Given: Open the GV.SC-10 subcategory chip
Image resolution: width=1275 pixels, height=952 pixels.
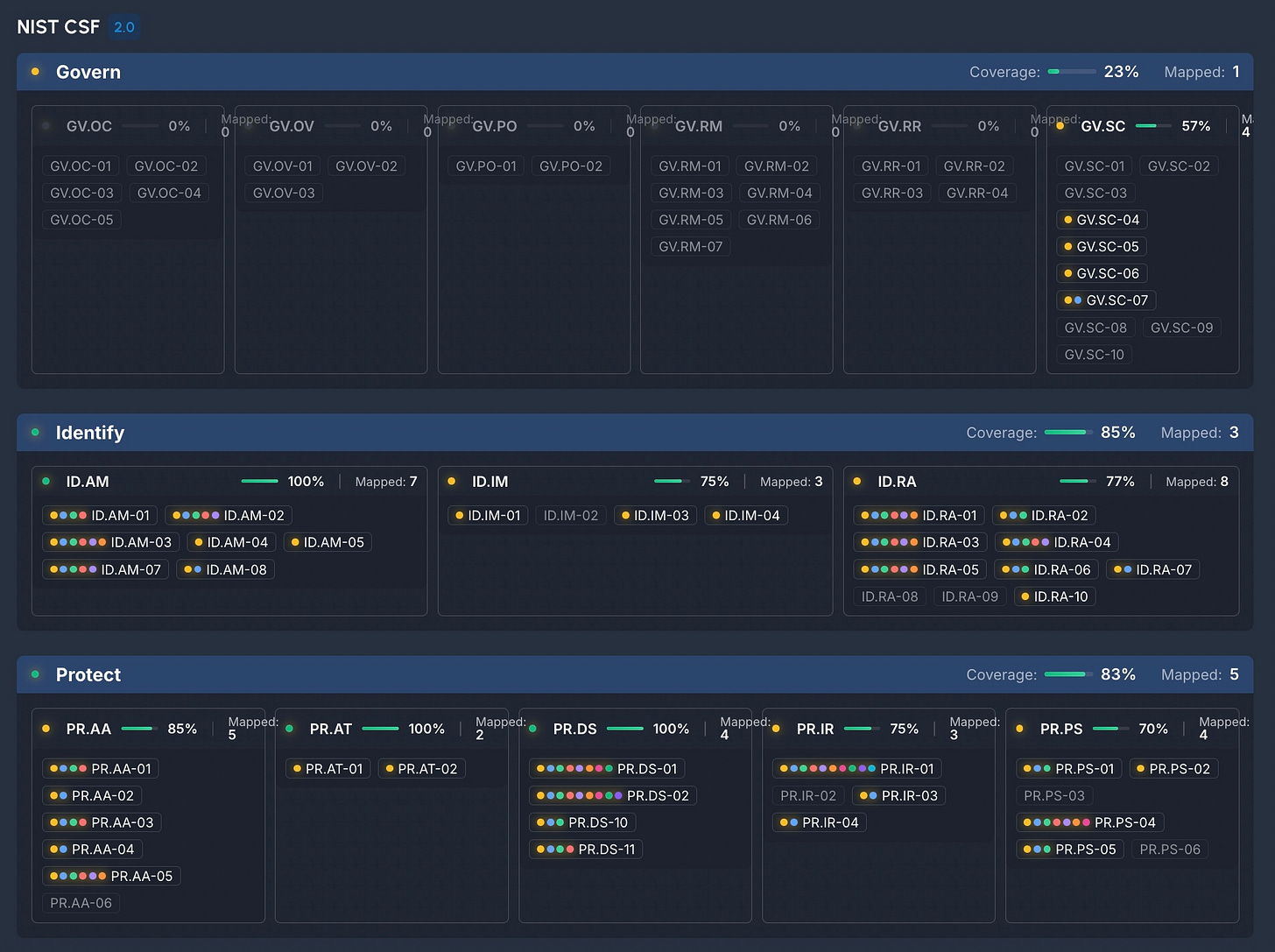Looking at the screenshot, I should pyautogui.click(x=1095, y=355).
